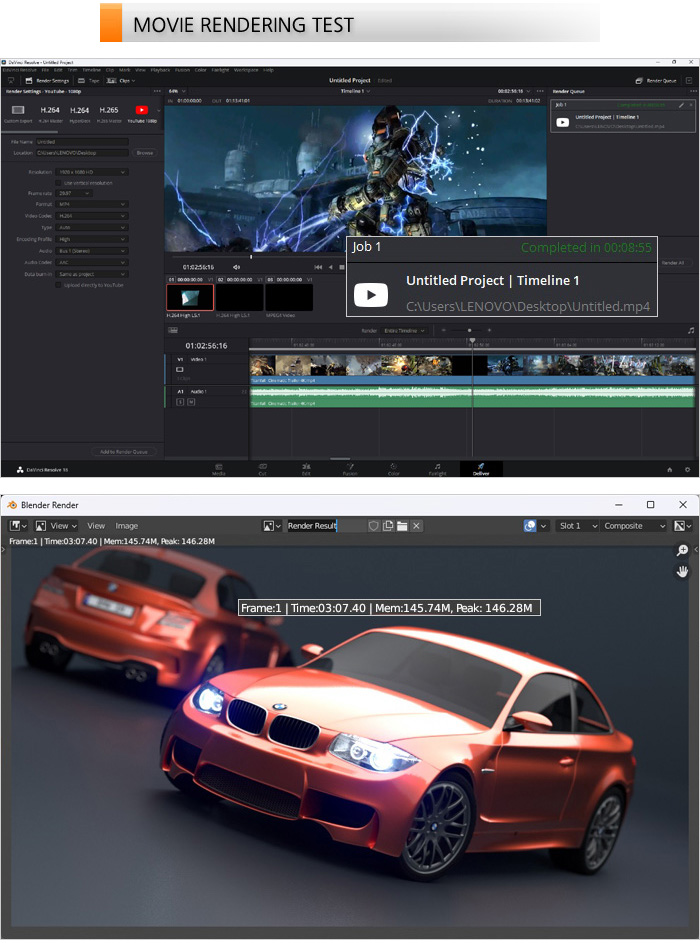This screenshot has width=700, height=943.
Task: Open the Workspace menu in DaVinci
Action: (x=245, y=70)
